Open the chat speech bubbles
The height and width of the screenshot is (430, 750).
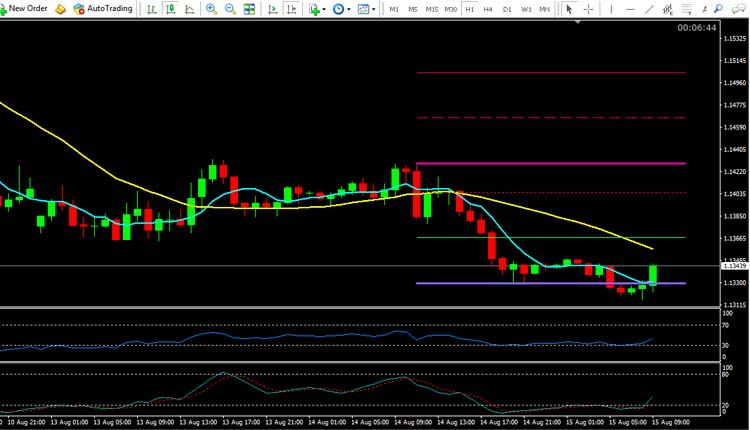point(739,9)
